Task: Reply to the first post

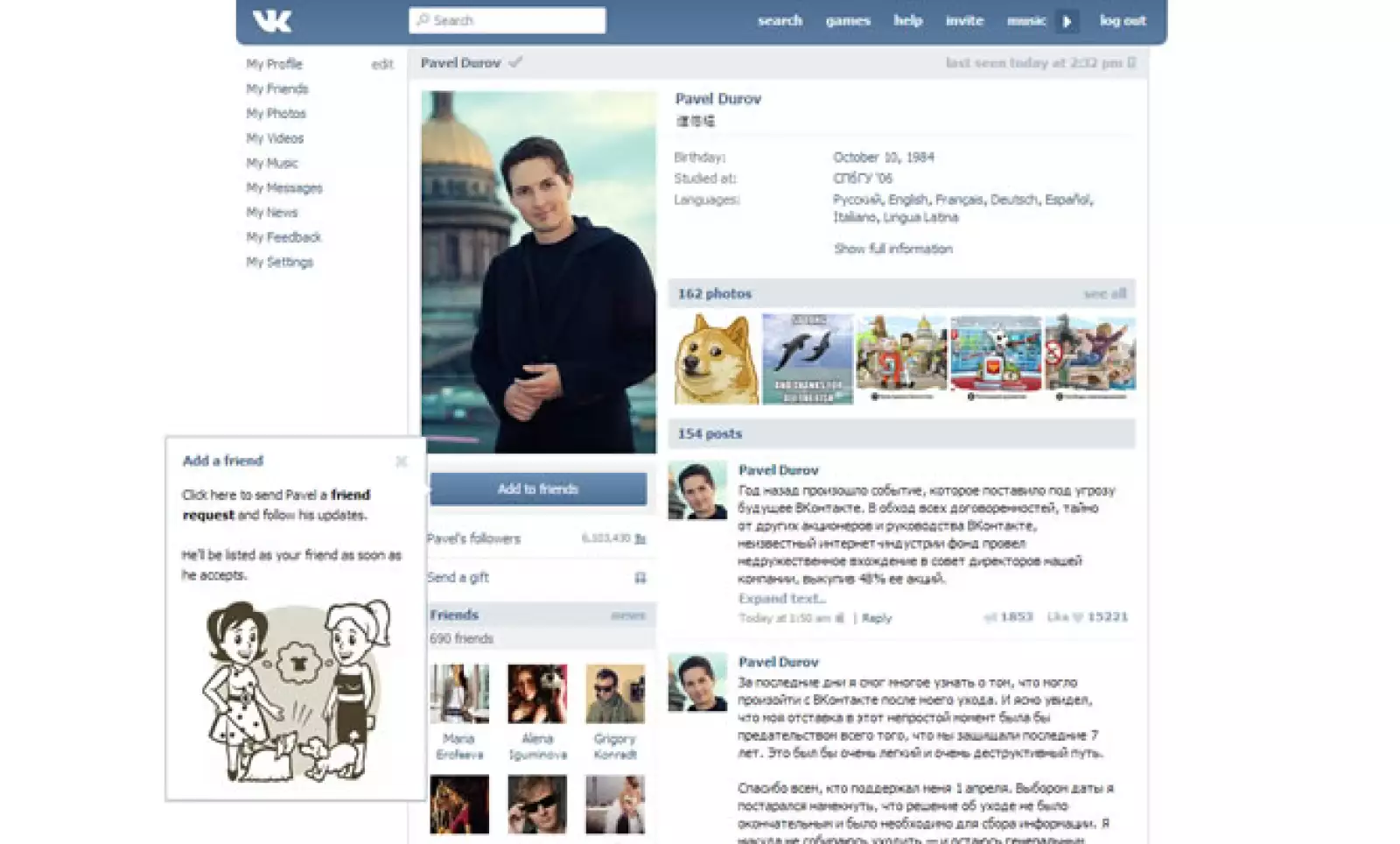Action: point(877,617)
